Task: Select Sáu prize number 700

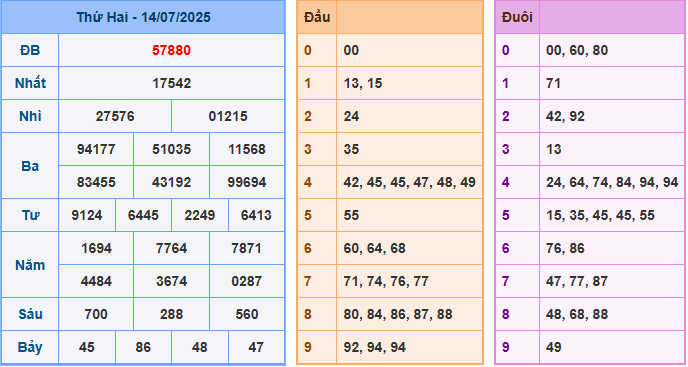Action: 96,314
